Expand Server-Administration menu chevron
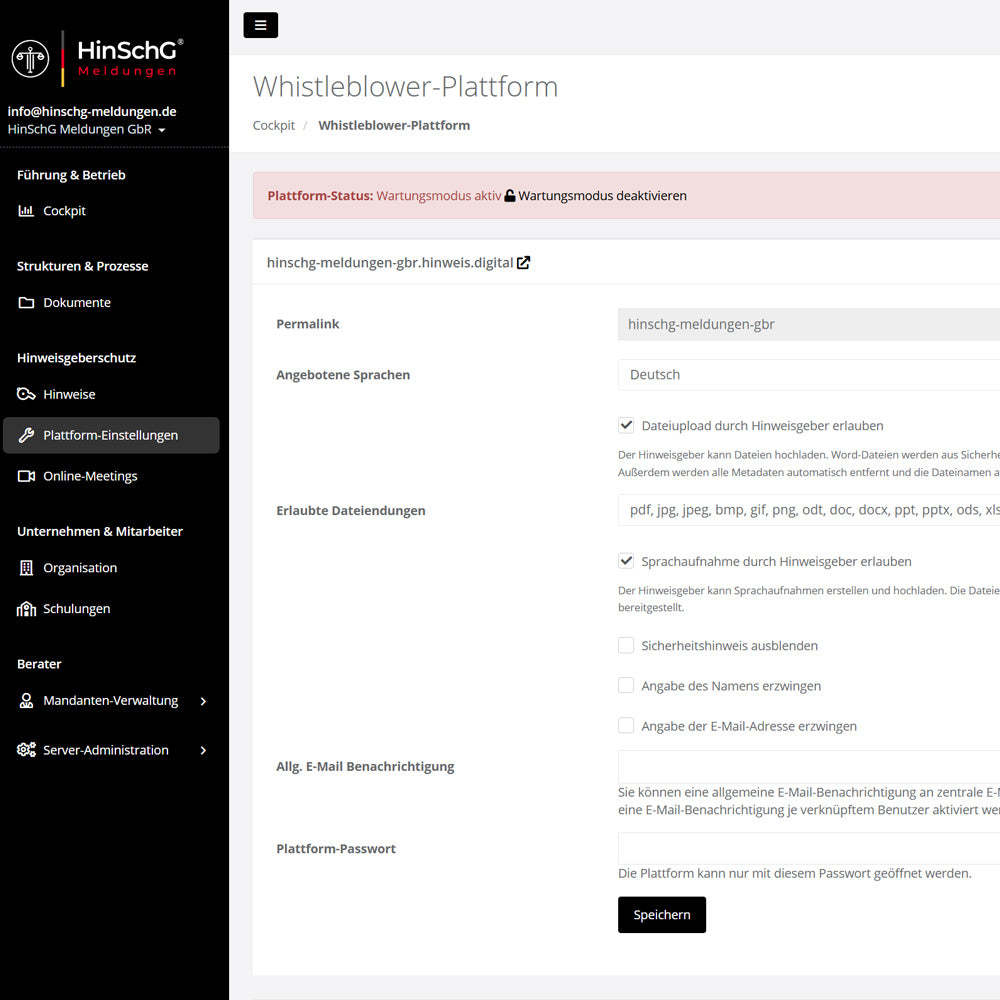The width and height of the screenshot is (1000, 1000). pos(203,750)
